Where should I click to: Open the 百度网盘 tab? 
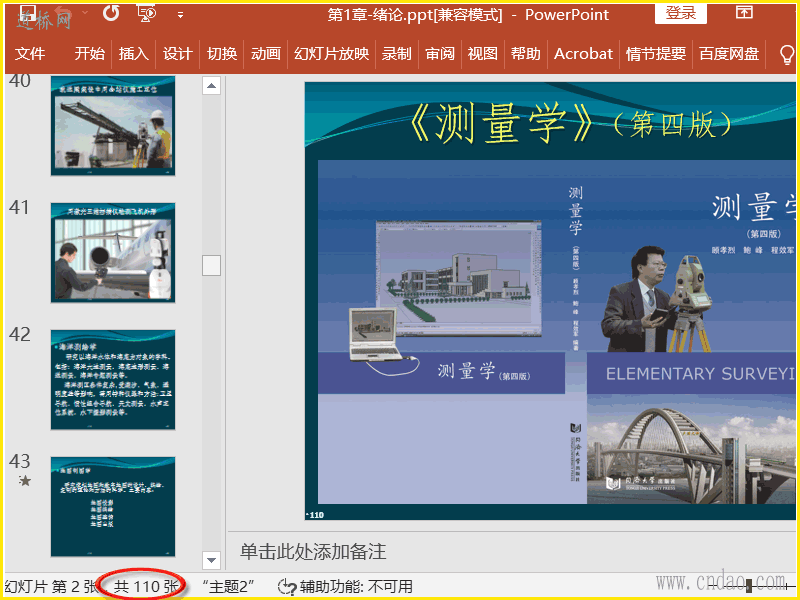[729, 54]
